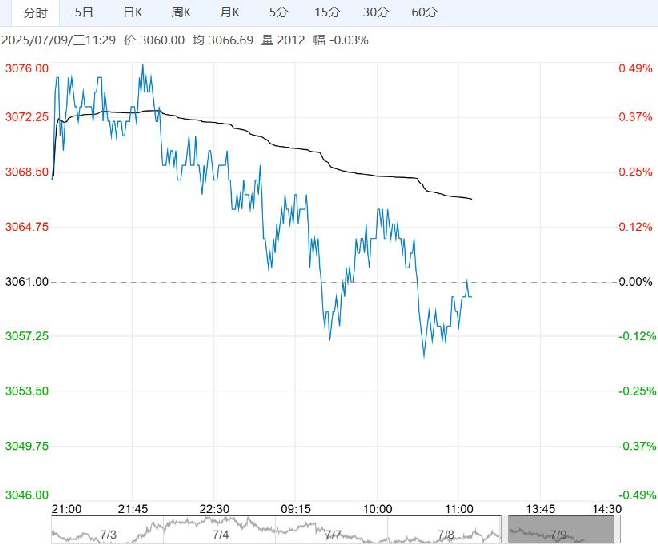Screen dimensions: 658x546
Task: Click the 7/9 highlighted range in the mini timeline
Action: [x=561, y=530]
